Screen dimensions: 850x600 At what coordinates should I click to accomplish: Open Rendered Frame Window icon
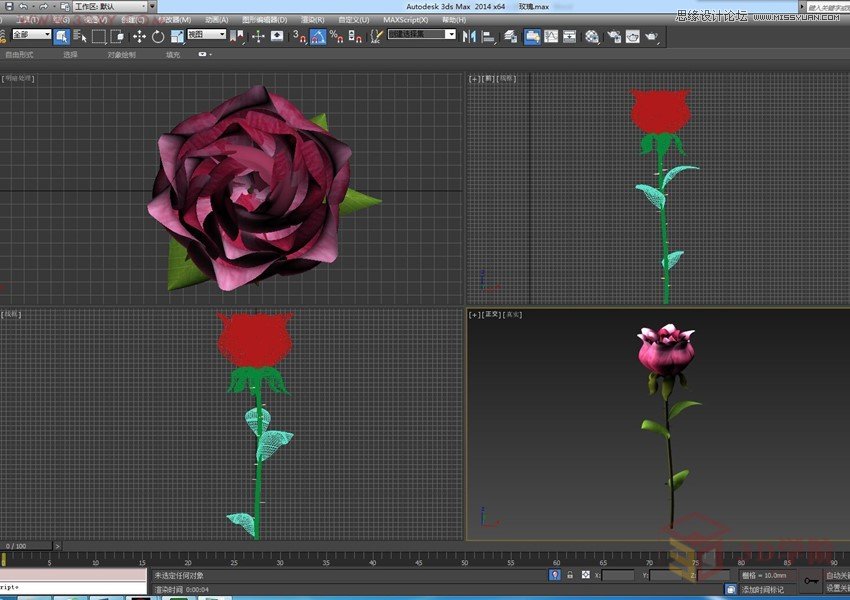click(633, 37)
